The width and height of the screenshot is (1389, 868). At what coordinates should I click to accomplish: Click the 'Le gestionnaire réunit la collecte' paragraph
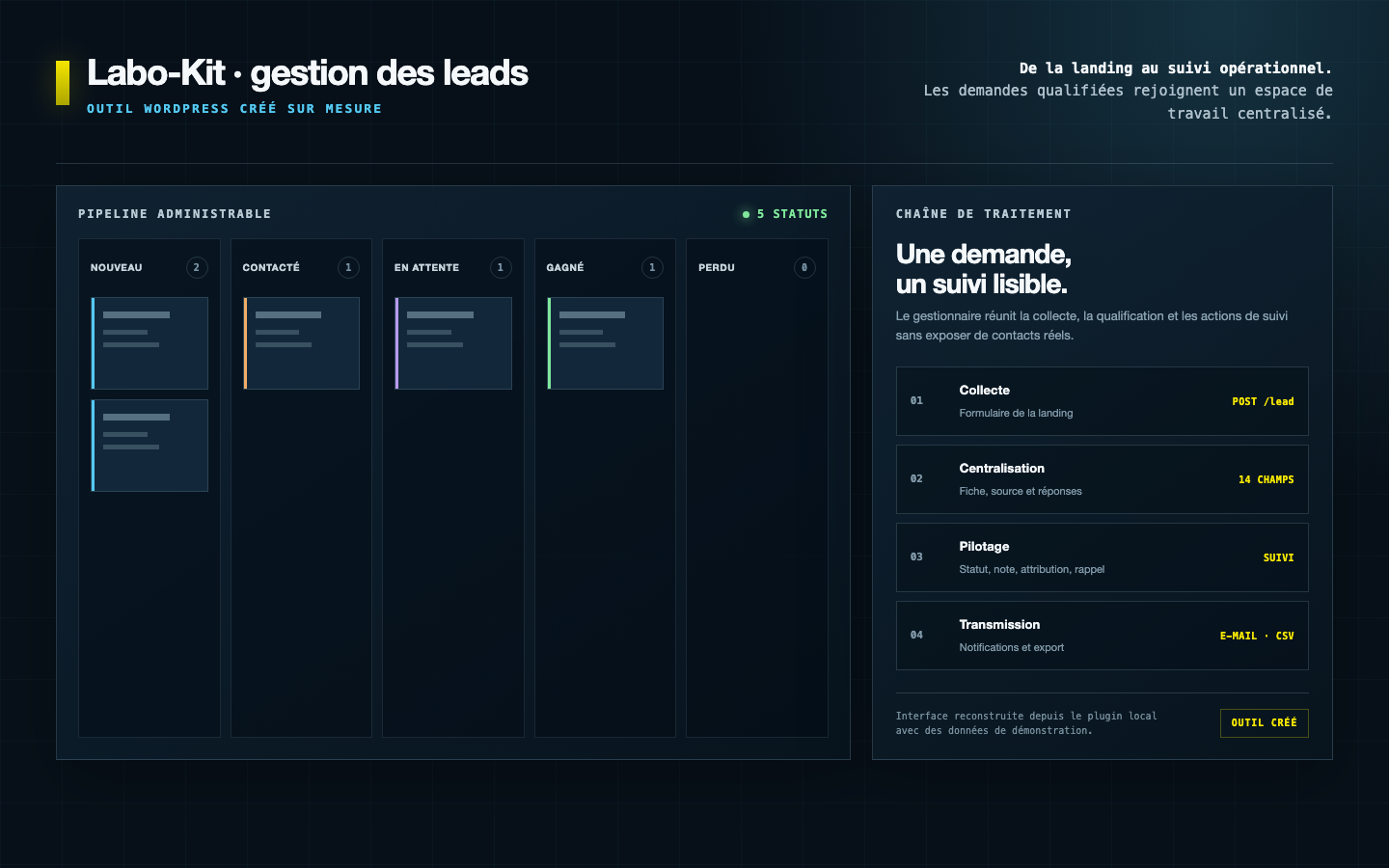[1092, 326]
